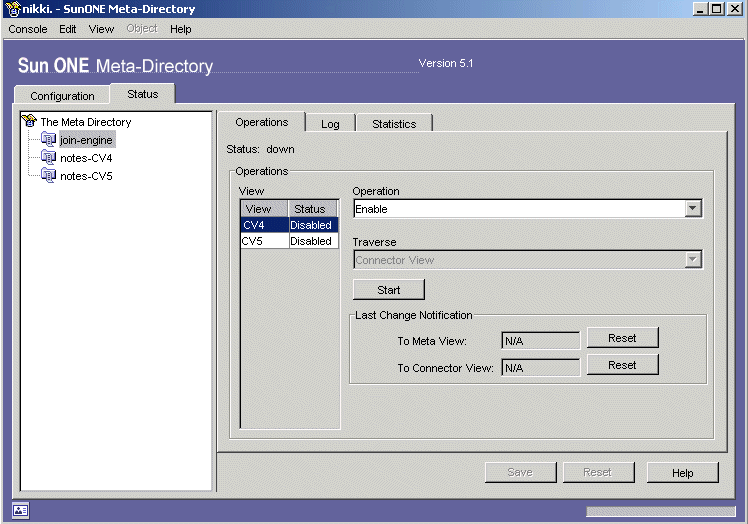Click the notes-CV4 server icon
This screenshot has width=748, height=524.
click(x=48, y=157)
